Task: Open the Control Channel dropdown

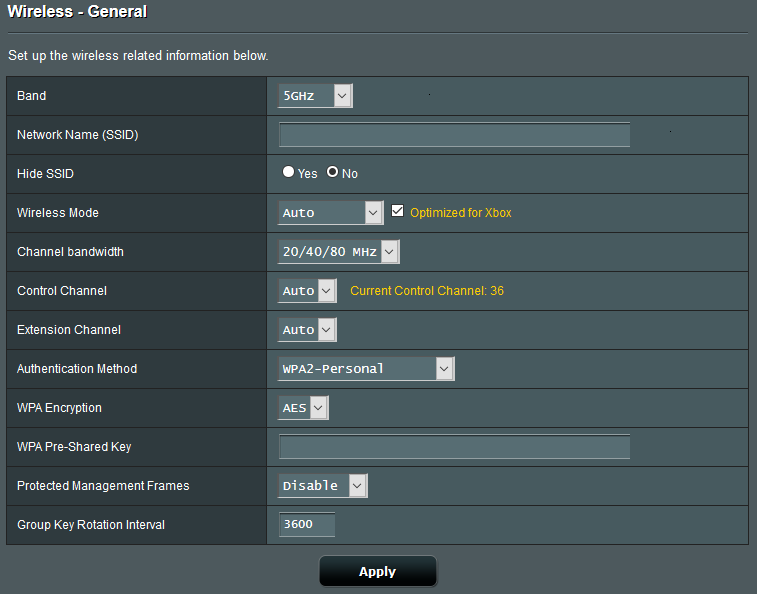Action: 307,291
